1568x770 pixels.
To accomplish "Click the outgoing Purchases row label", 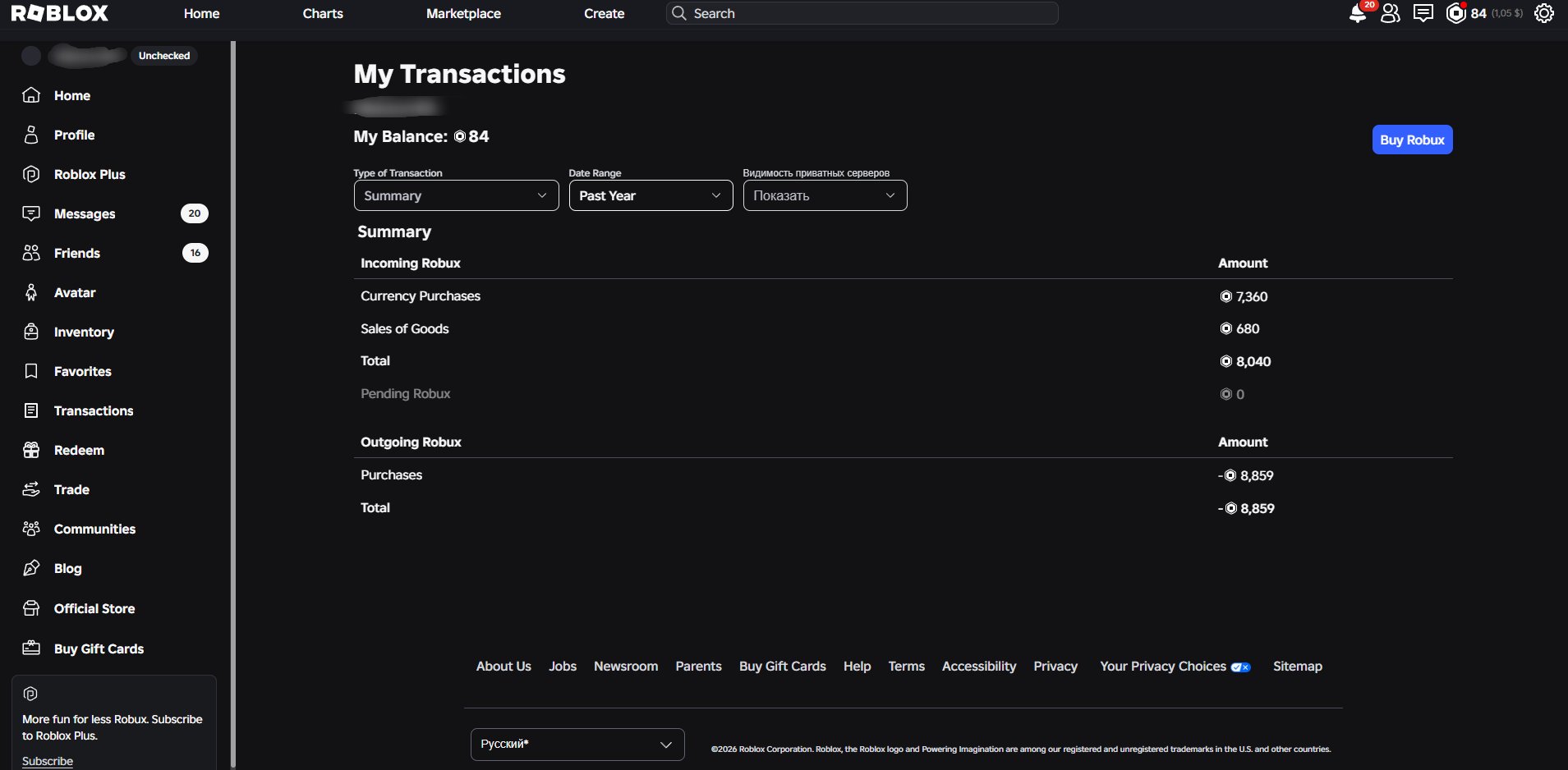I will 392,475.
